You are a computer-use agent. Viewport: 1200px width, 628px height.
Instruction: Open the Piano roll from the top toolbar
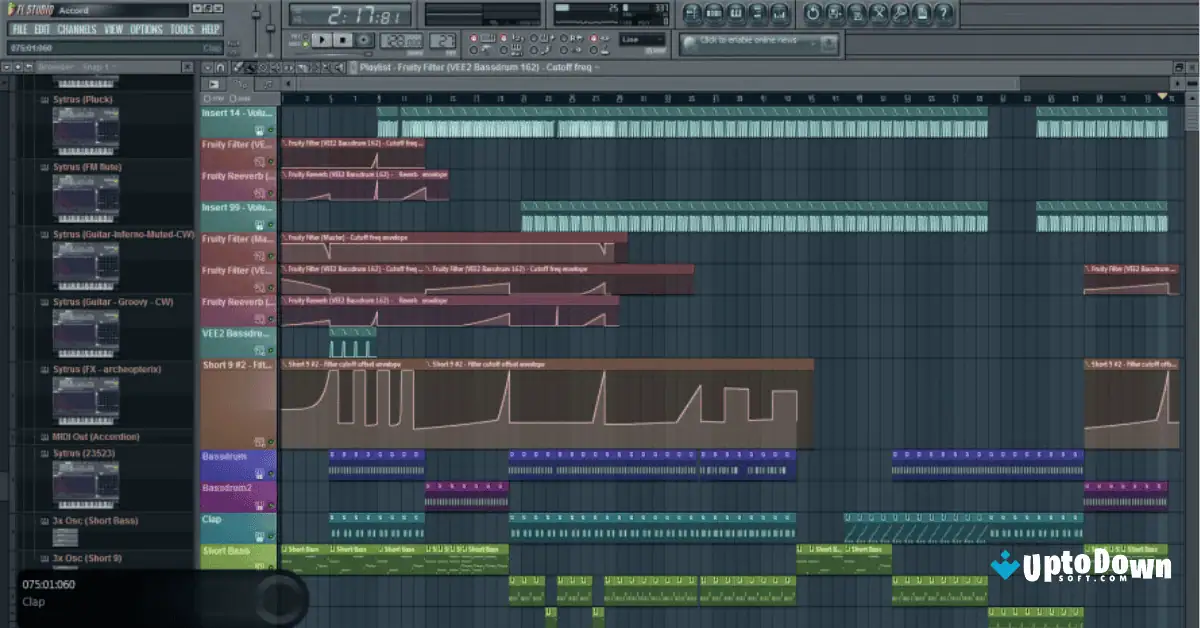click(734, 14)
